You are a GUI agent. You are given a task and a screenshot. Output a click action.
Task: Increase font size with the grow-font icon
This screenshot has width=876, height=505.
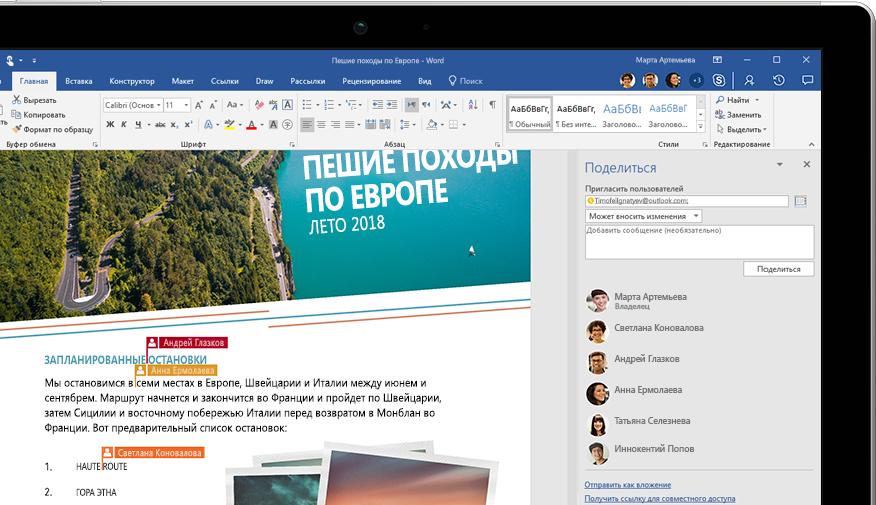[x=199, y=105]
